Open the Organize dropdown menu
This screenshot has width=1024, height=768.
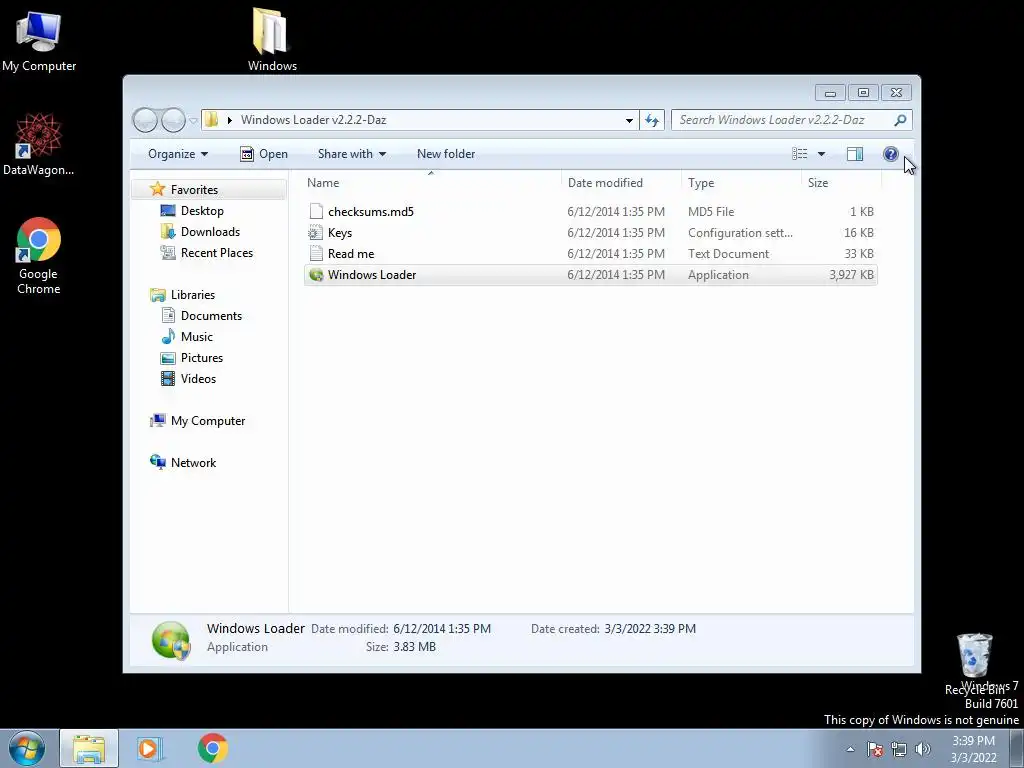(178, 154)
